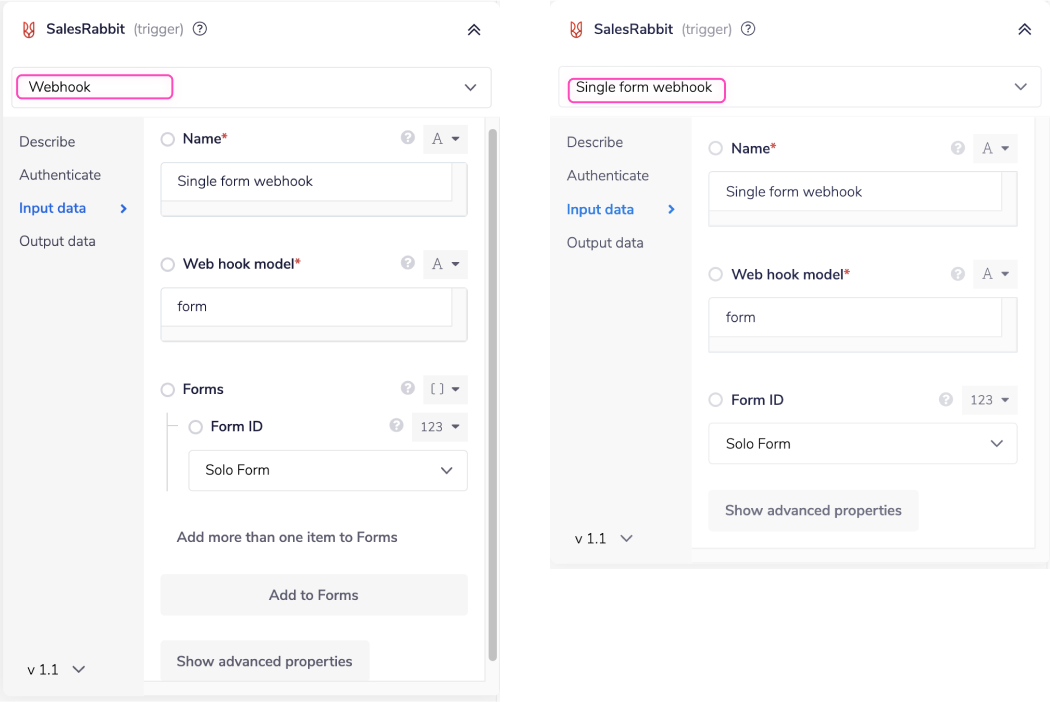Click the Add to Forms button

[313, 594]
